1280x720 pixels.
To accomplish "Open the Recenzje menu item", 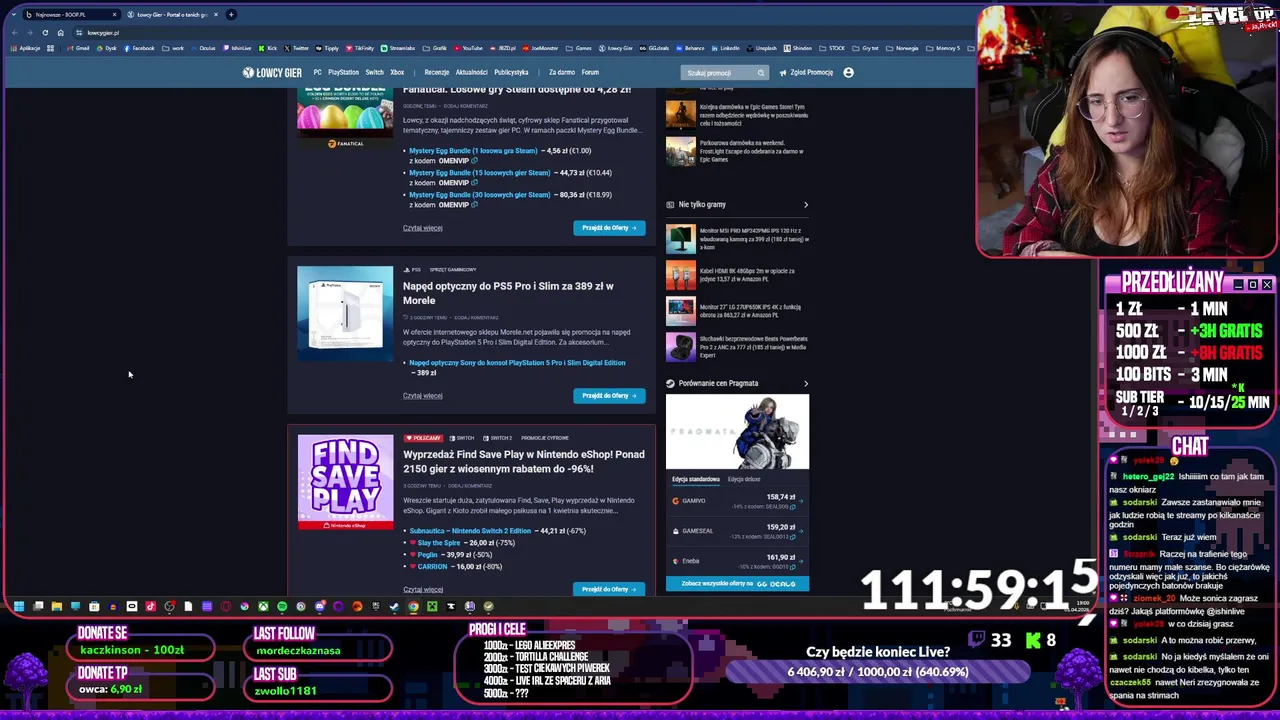I will 437,72.
